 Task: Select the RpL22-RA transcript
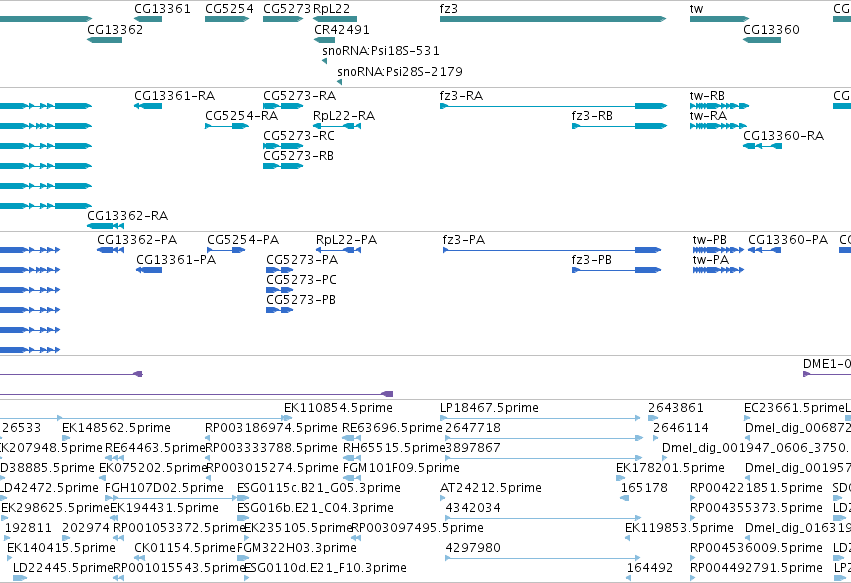[337, 126]
